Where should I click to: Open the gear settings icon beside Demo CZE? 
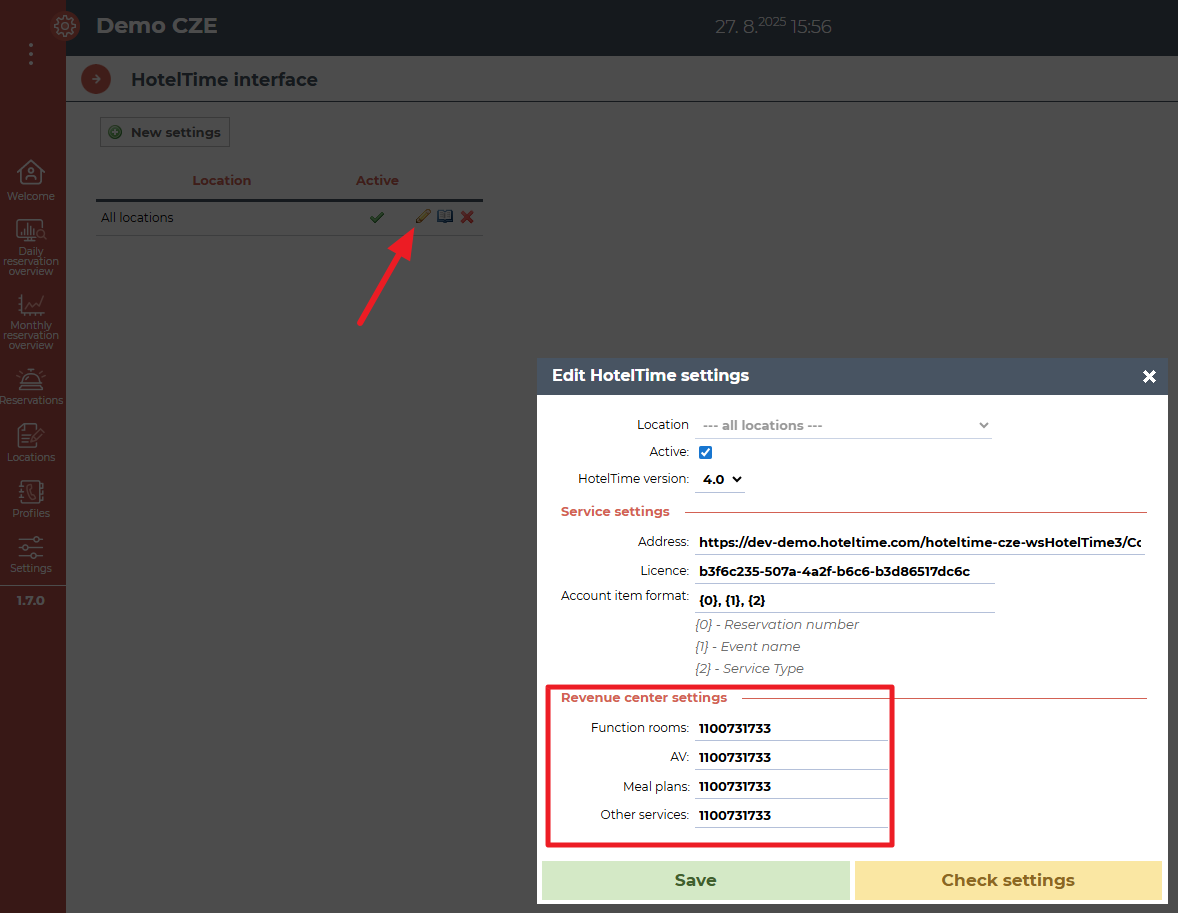[65, 26]
